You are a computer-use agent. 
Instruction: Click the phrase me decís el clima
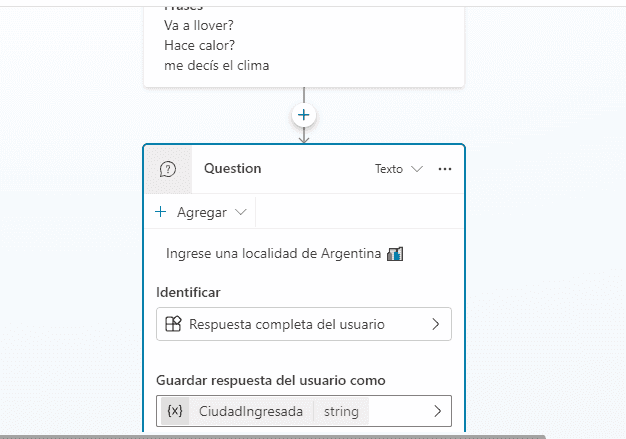click(217, 65)
